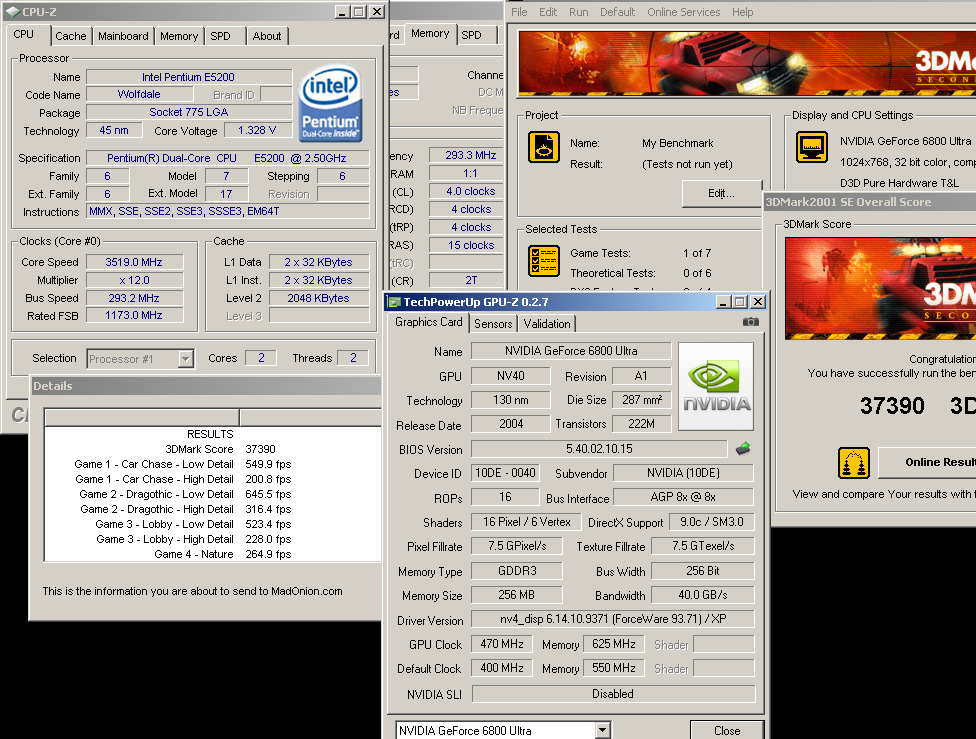976x739 pixels.
Task: Click the first column header in Details list
Action: 143,417
